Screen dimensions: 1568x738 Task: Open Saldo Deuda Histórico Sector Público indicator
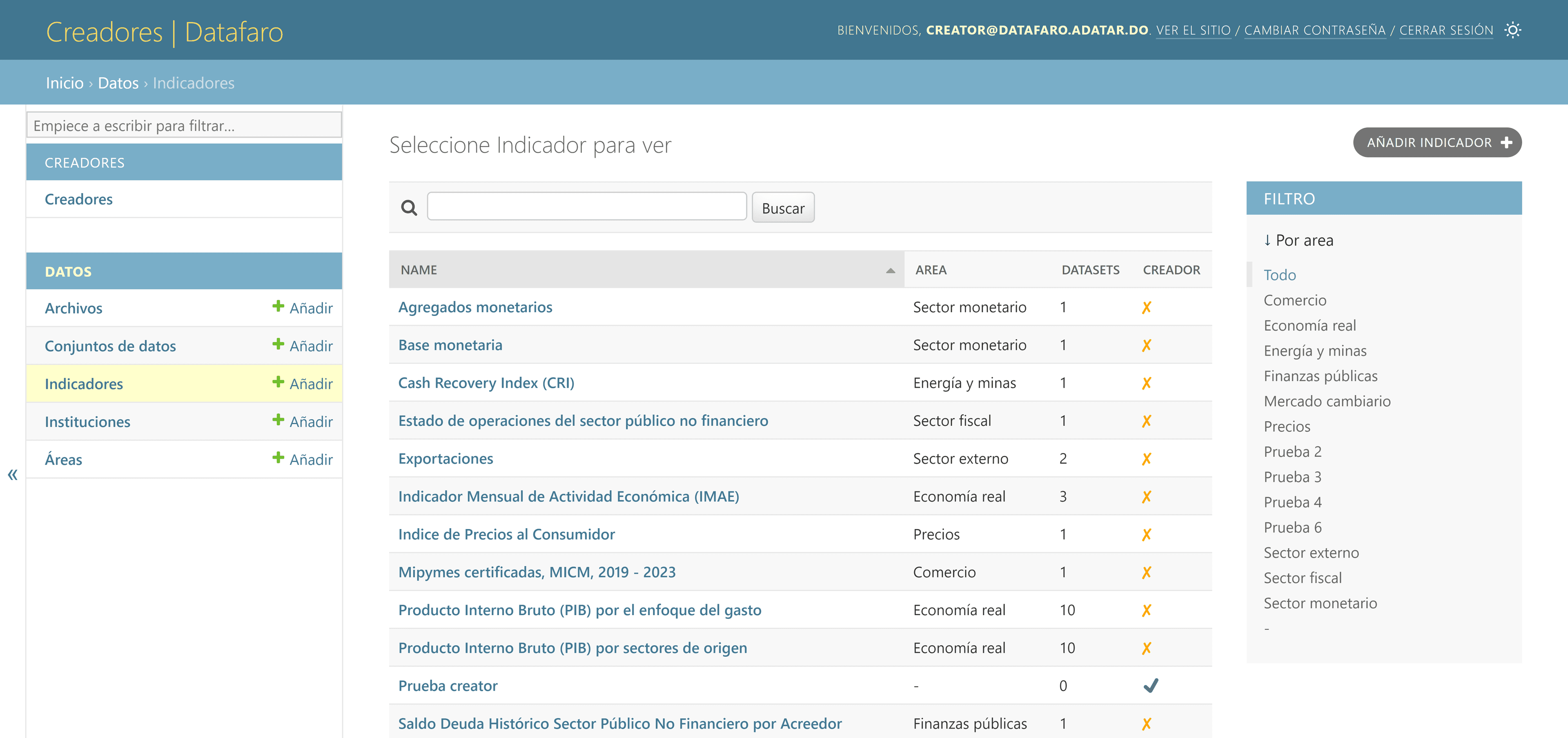tap(620, 723)
